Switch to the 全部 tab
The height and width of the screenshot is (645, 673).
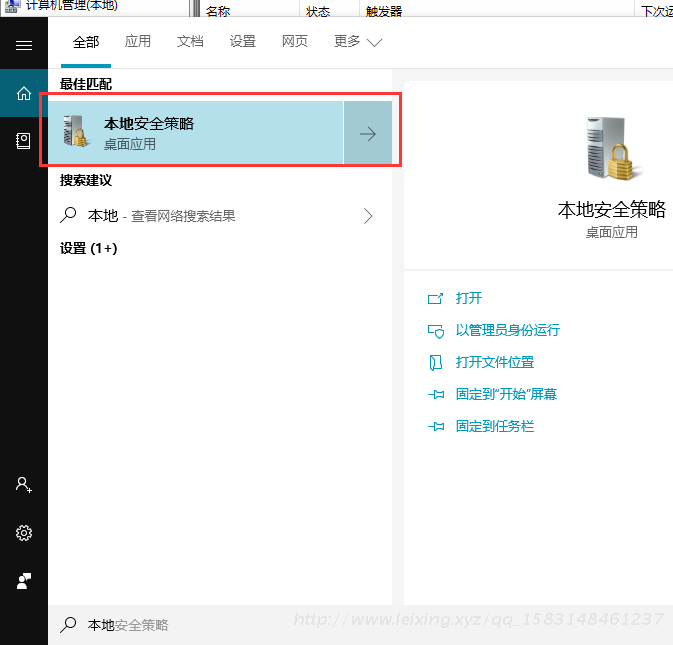click(x=86, y=42)
